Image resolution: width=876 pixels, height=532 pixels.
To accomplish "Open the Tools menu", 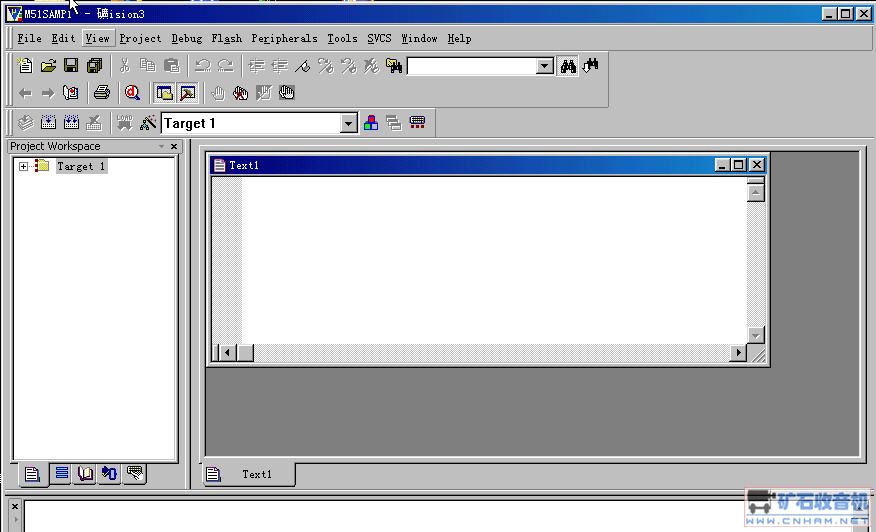I will pos(342,39).
